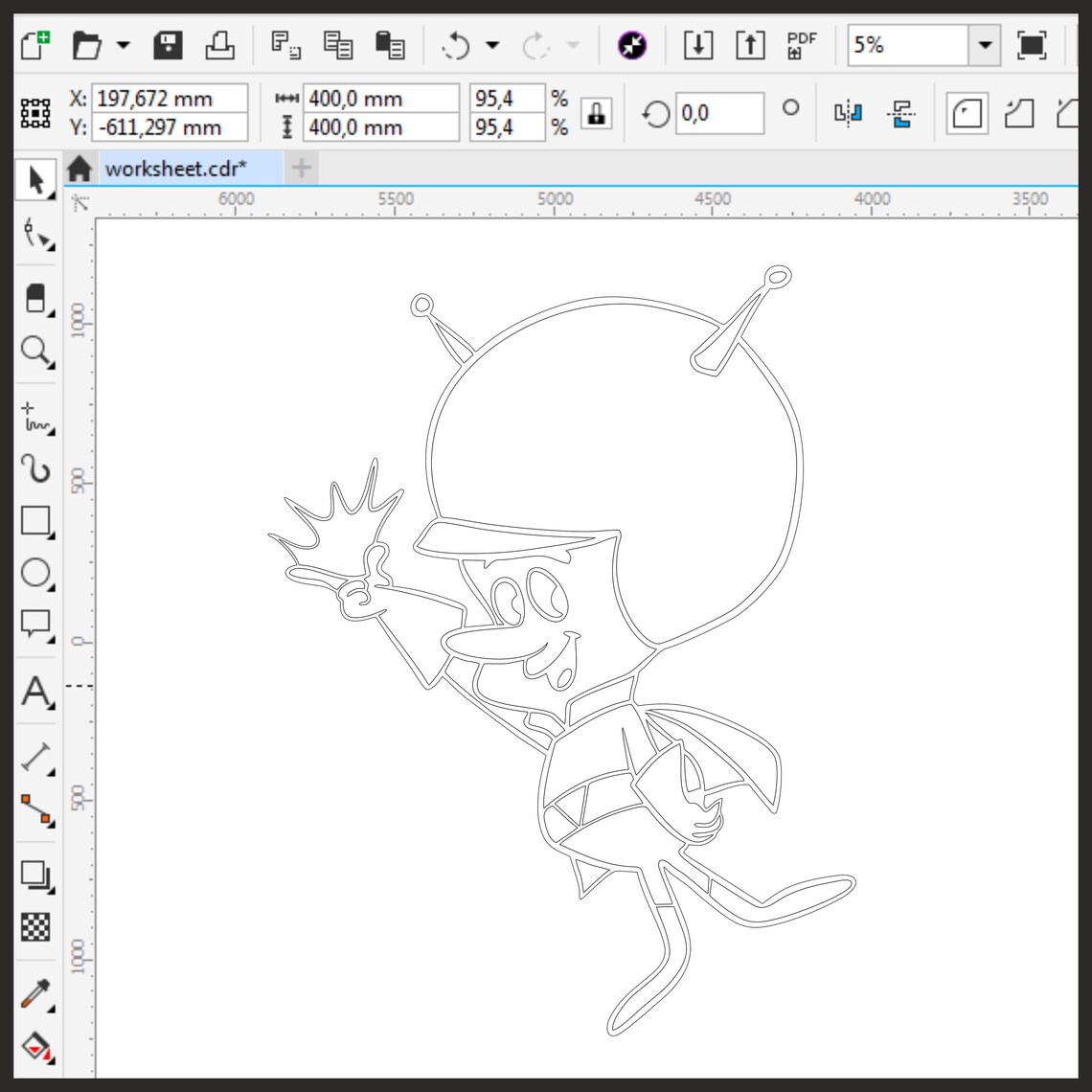Open the zoom level dropdown
The image size is (1092, 1092).
[986, 44]
